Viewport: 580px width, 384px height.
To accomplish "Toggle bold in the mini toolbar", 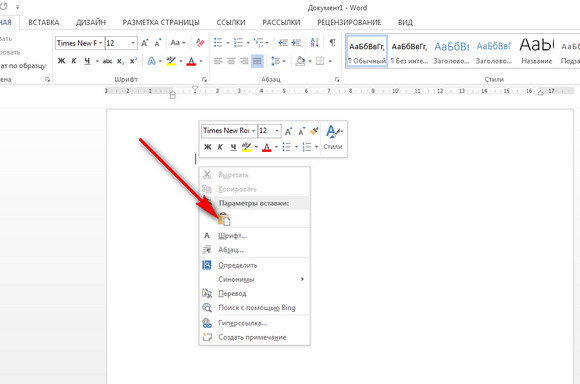I will click(208, 147).
